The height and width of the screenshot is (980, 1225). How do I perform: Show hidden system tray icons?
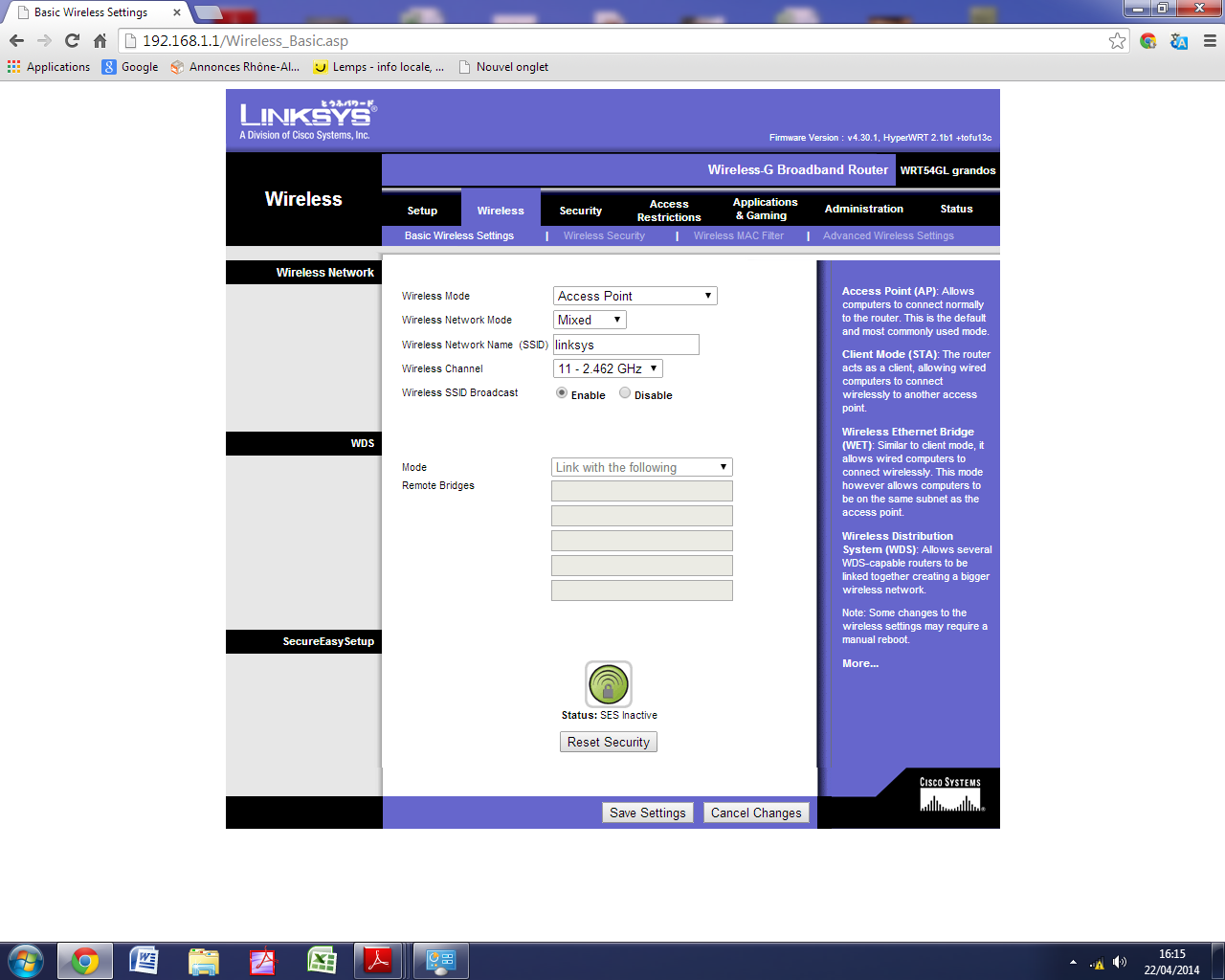[1073, 963]
